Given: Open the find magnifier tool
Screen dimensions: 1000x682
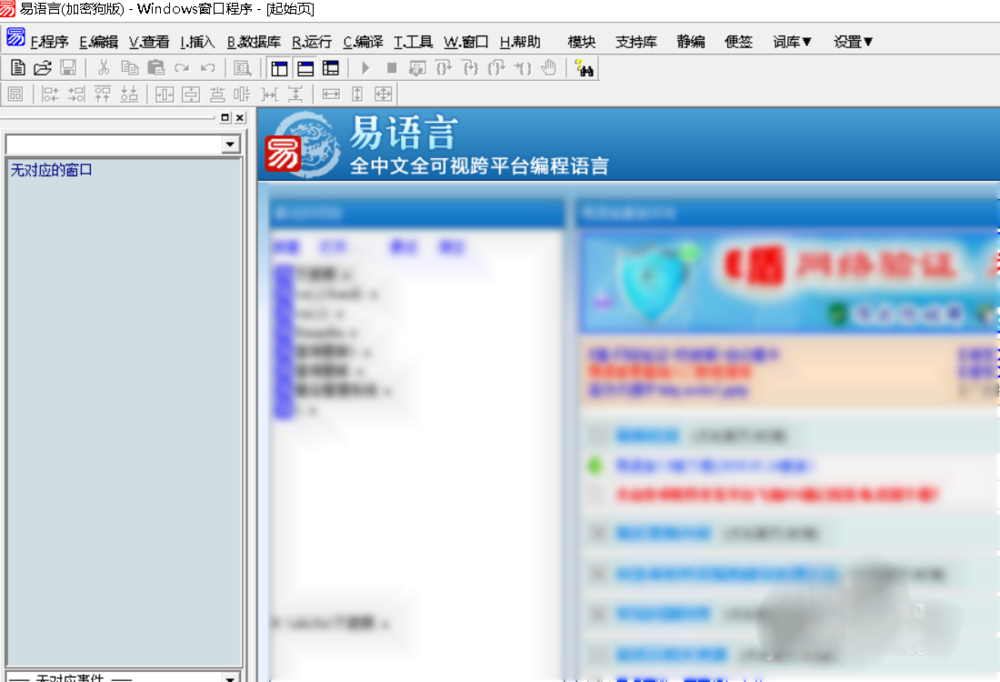Looking at the screenshot, I should (x=242, y=68).
